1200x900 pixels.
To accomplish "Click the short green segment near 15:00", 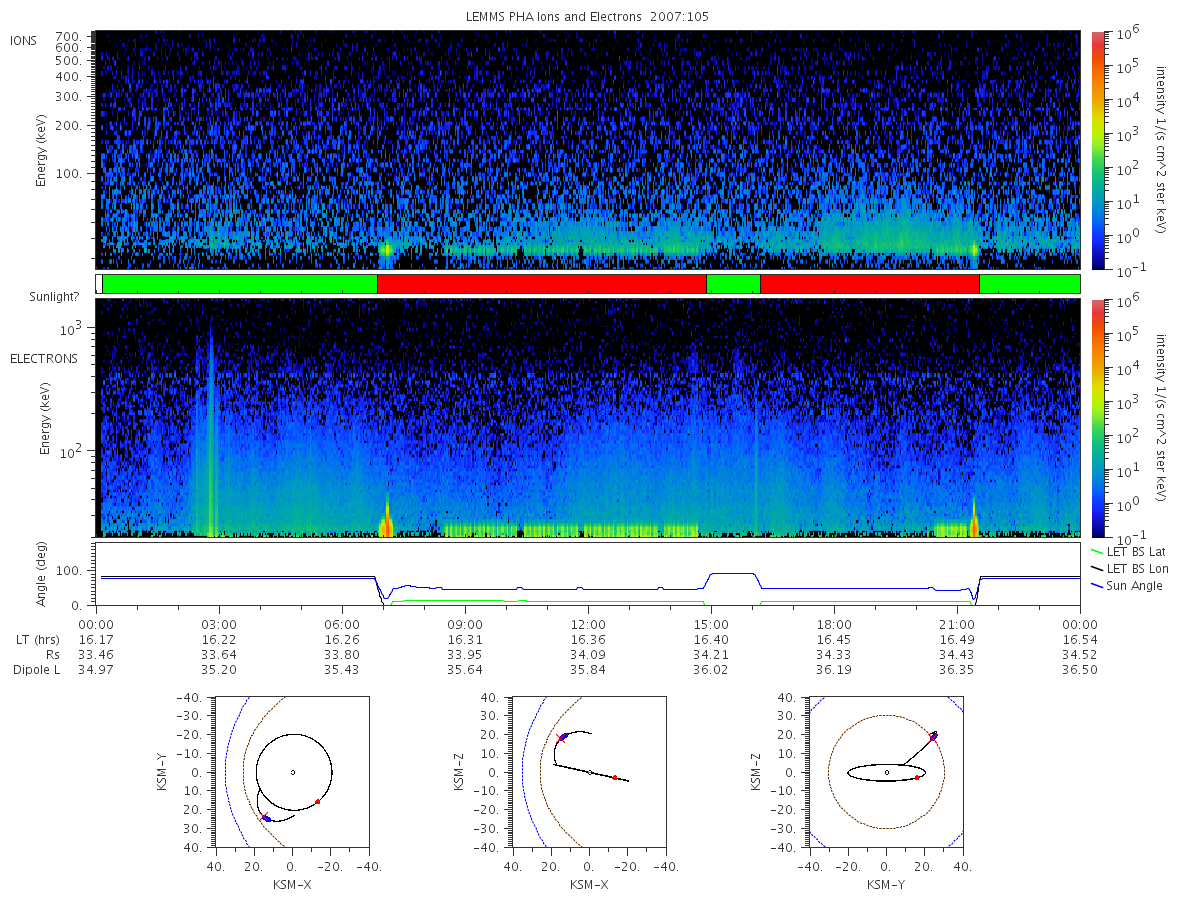I will coord(733,284).
